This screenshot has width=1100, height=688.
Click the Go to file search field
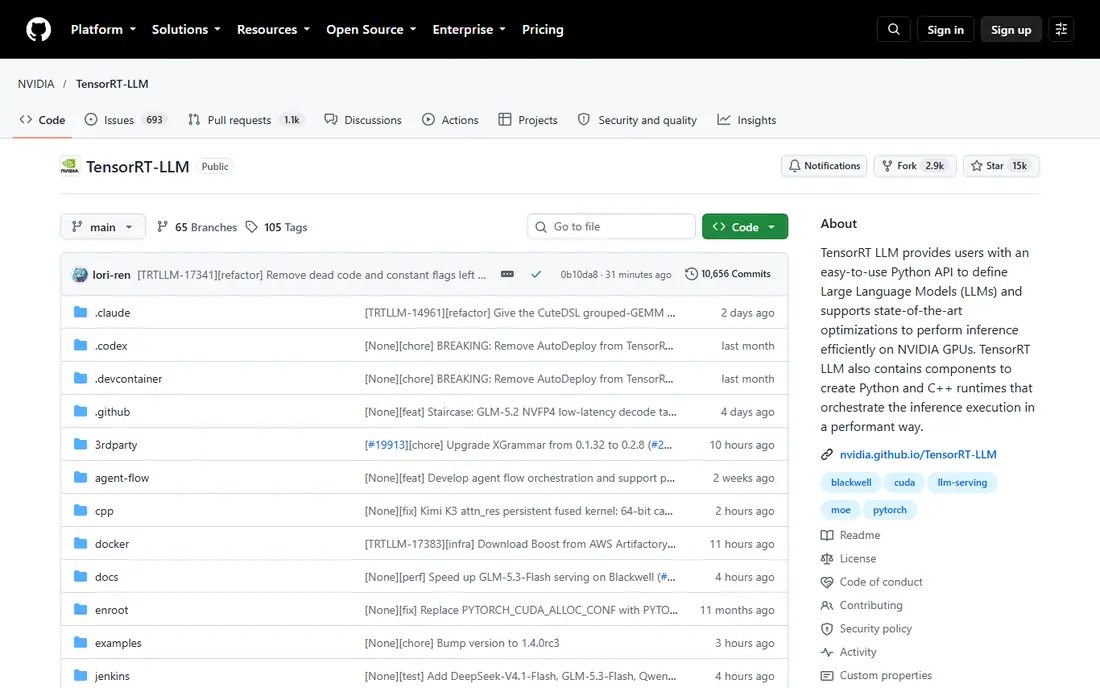[611, 227]
